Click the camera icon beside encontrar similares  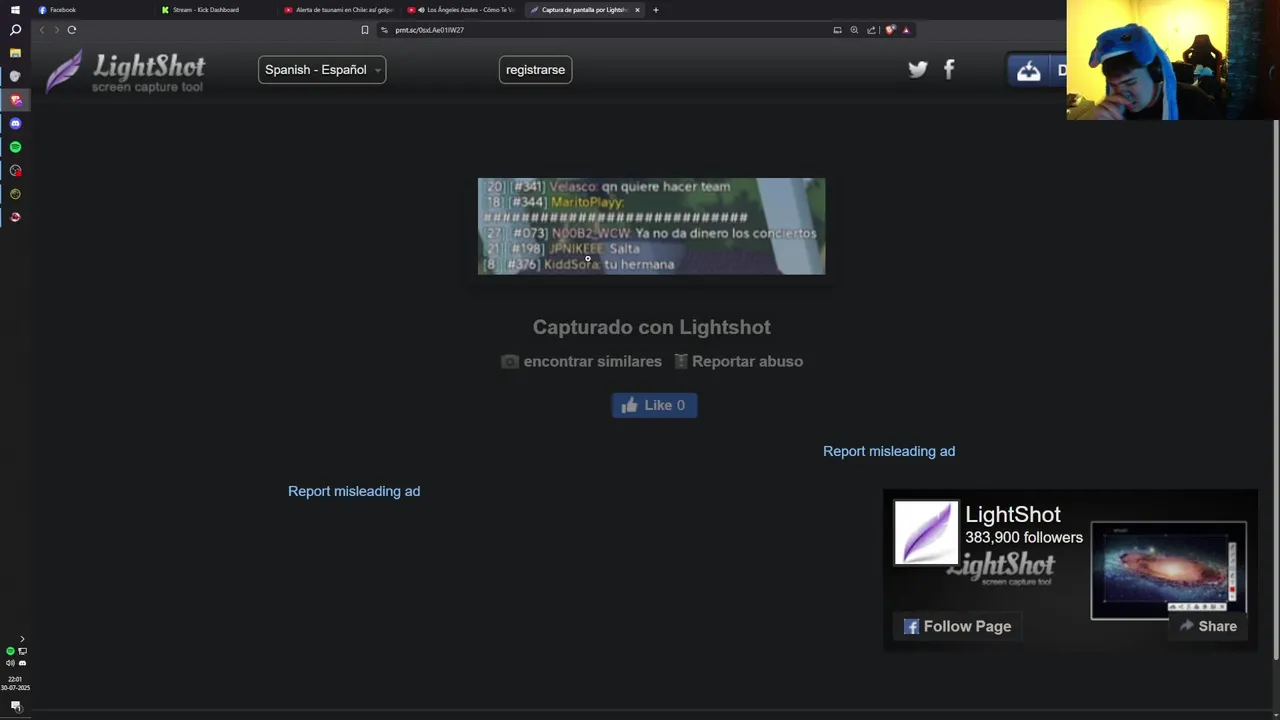coord(510,362)
